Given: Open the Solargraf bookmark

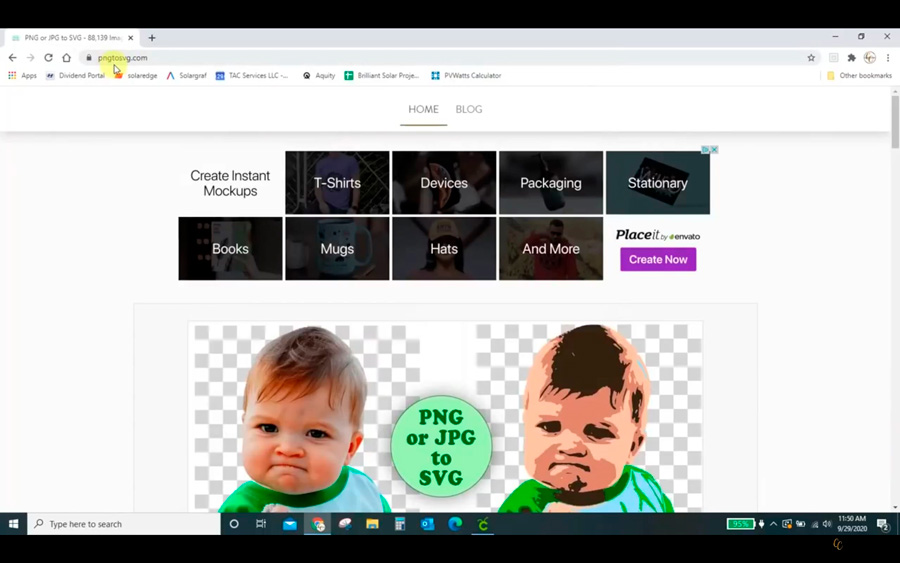Looking at the screenshot, I should click(187, 75).
